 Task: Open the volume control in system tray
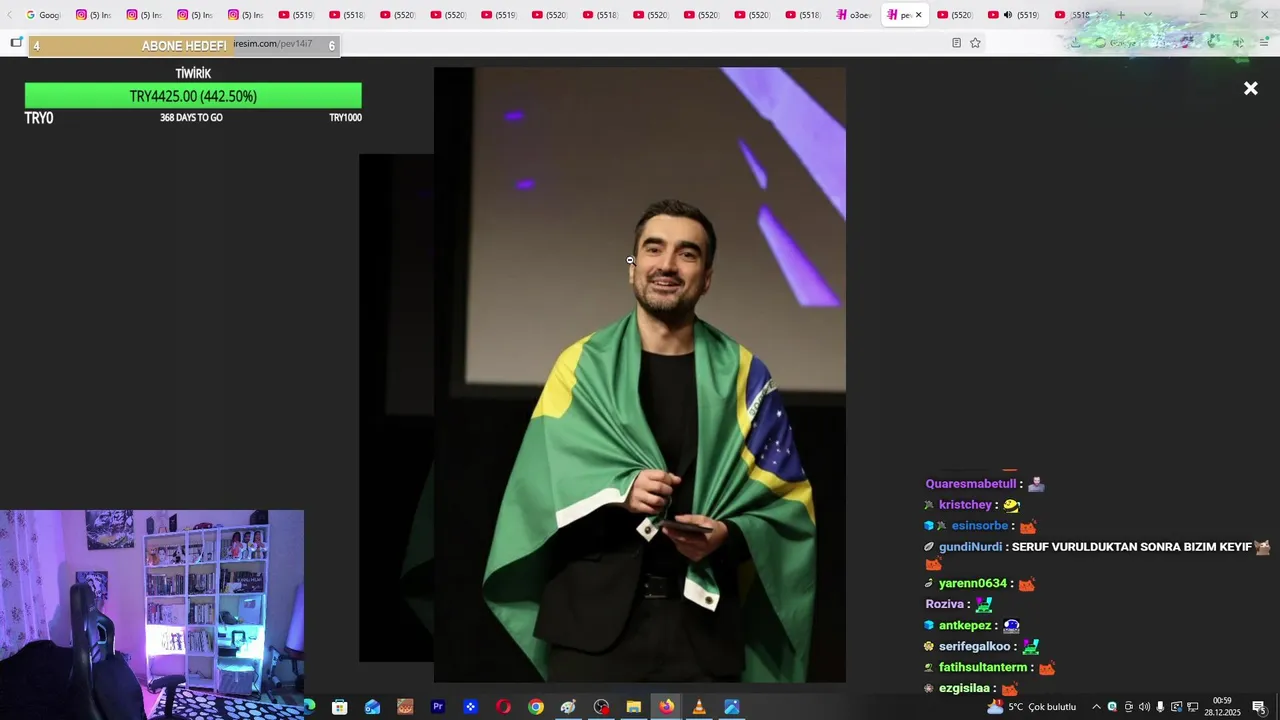coord(1144,707)
